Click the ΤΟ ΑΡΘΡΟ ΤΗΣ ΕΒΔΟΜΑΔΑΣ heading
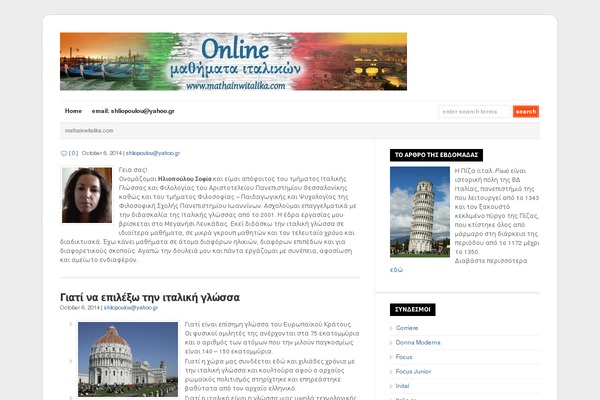Viewport: 600px width, 400px height. (x=436, y=155)
